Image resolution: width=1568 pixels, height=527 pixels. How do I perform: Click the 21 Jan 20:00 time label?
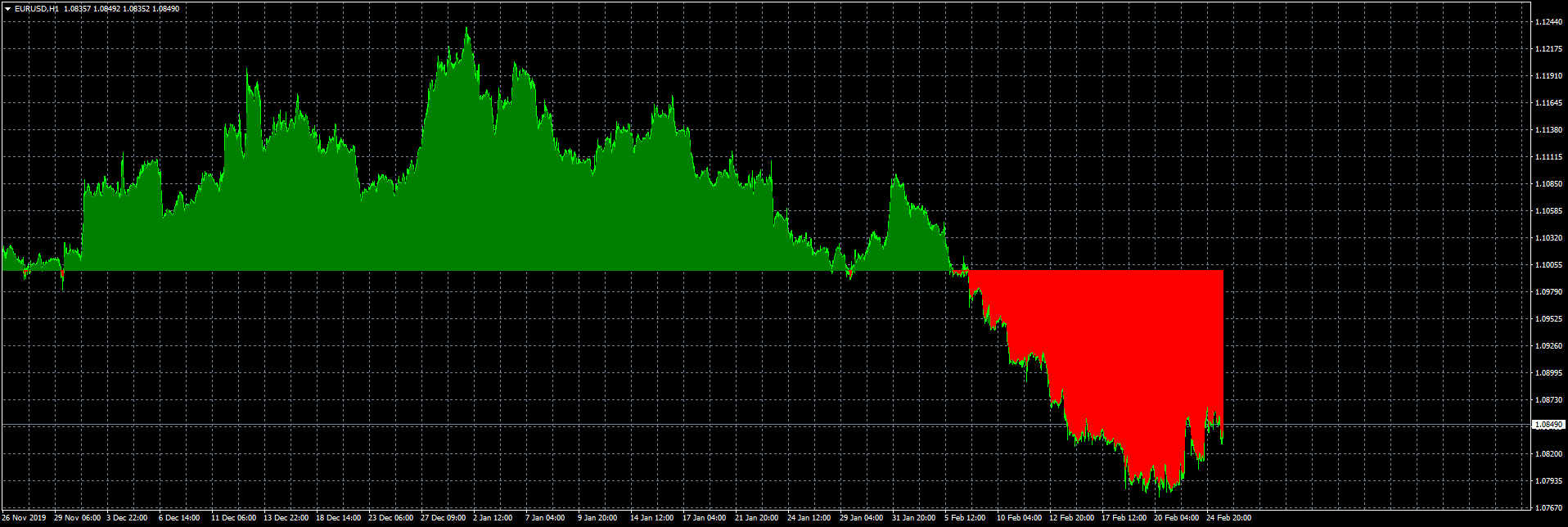click(x=757, y=518)
